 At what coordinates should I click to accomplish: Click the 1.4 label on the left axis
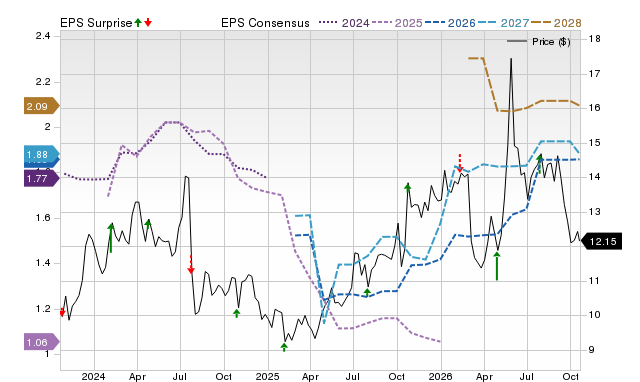point(43,263)
